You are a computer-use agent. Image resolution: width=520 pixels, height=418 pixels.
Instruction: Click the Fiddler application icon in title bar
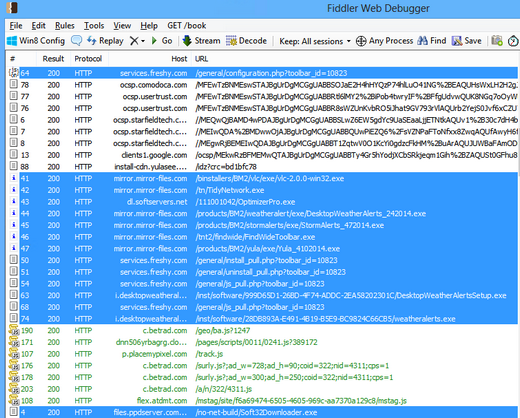point(12,8)
